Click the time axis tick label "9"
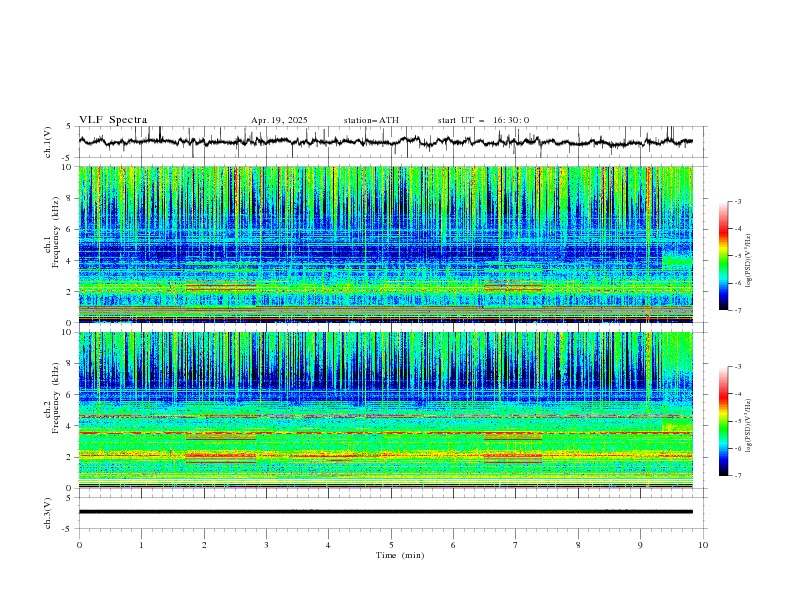Screen dimensions: 792x612 coord(640,545)
